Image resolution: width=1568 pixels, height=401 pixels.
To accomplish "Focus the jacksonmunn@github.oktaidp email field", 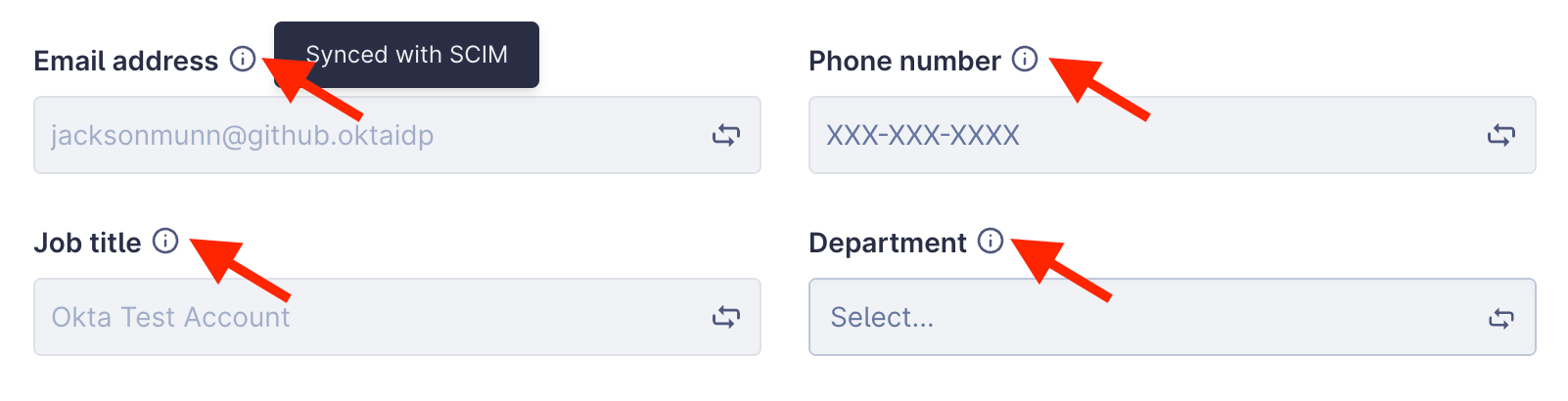I will [x=372, y=135].
